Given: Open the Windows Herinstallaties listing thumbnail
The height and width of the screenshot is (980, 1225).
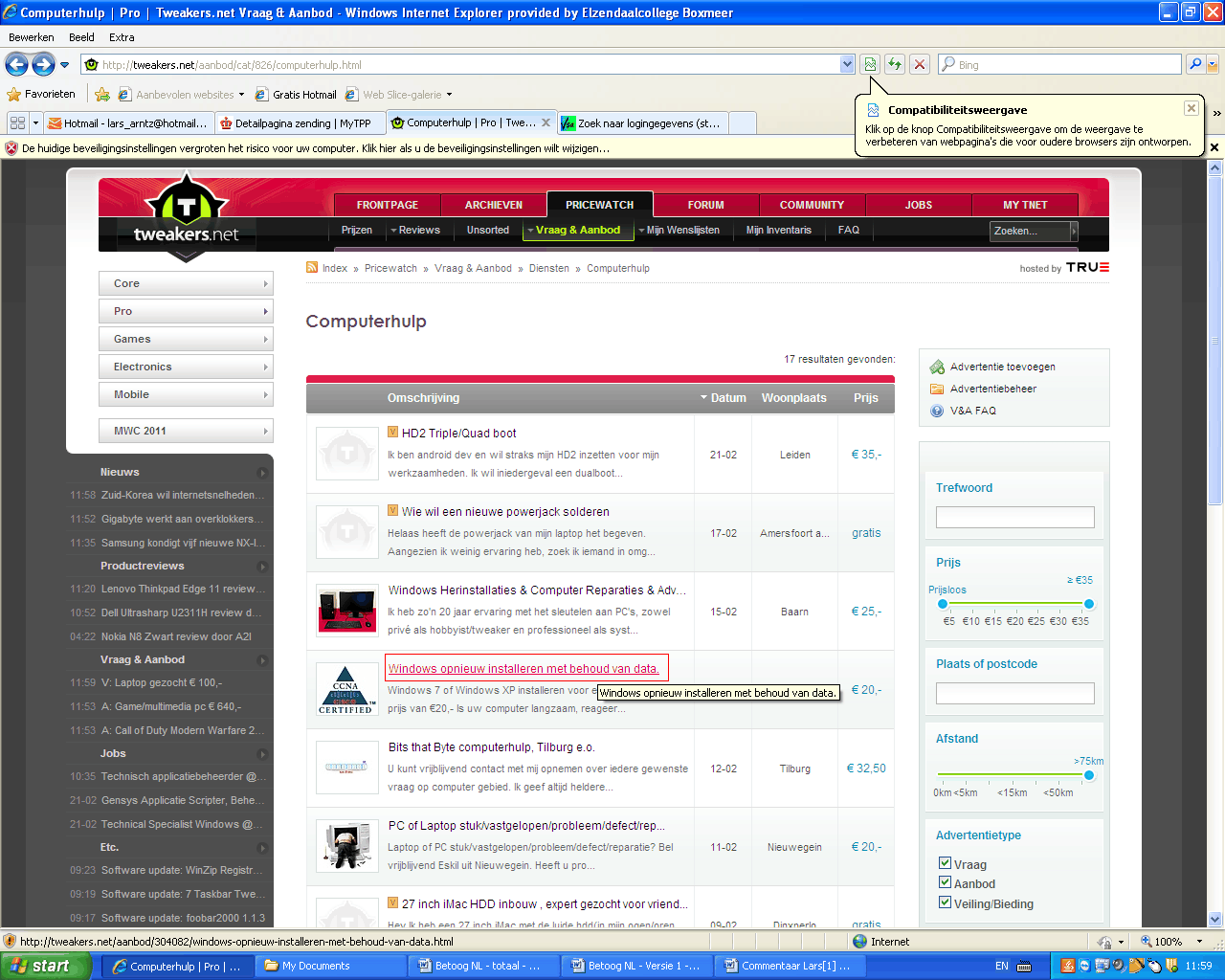Looking at the screenshot, I should (346, 612).
